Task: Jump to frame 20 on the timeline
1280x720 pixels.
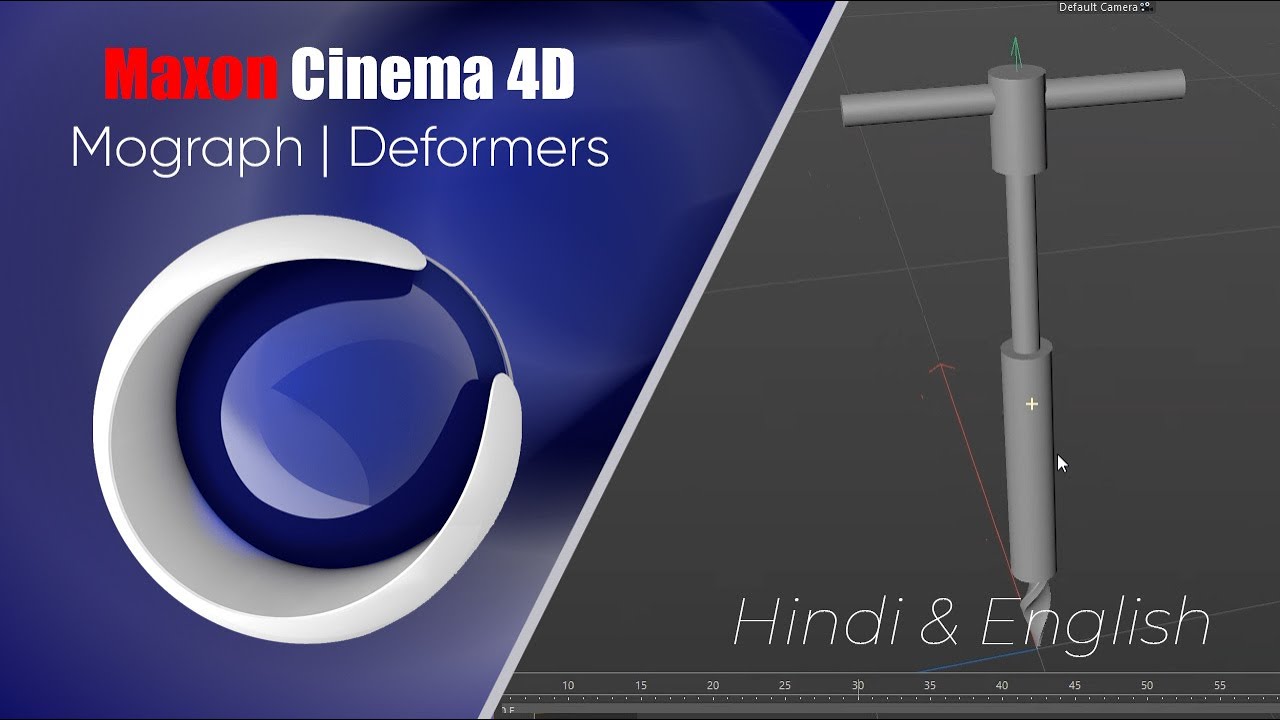Action: point(713,686)
